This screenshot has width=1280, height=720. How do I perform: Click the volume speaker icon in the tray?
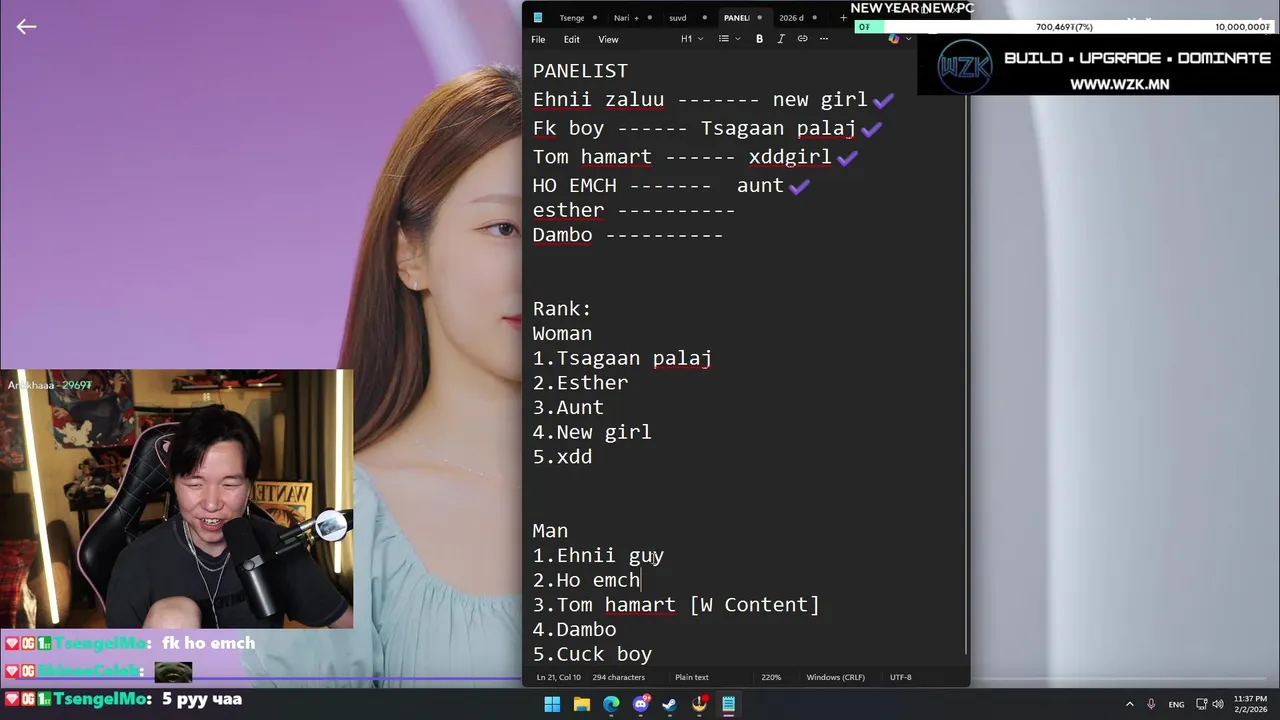tap(1218, 704)
